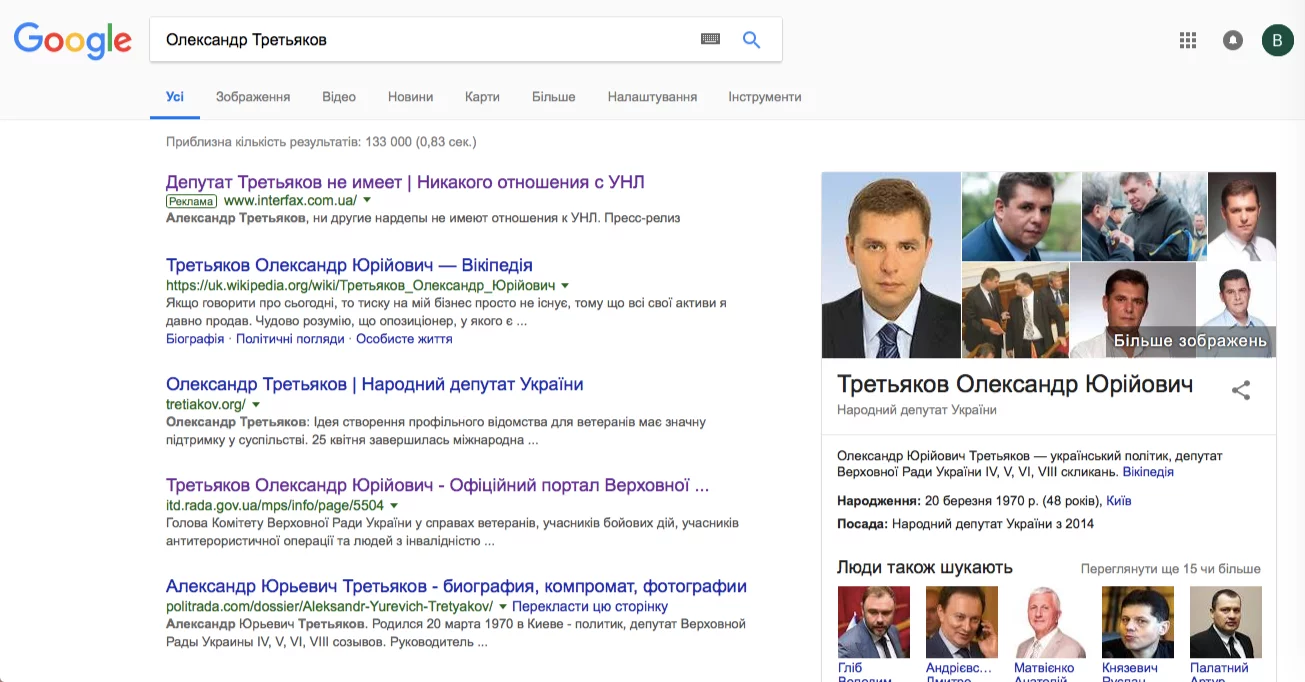Viewport: 1305px width, 682px height.
Task: Click the blue search magnifier icon
Action: point(751,40)
